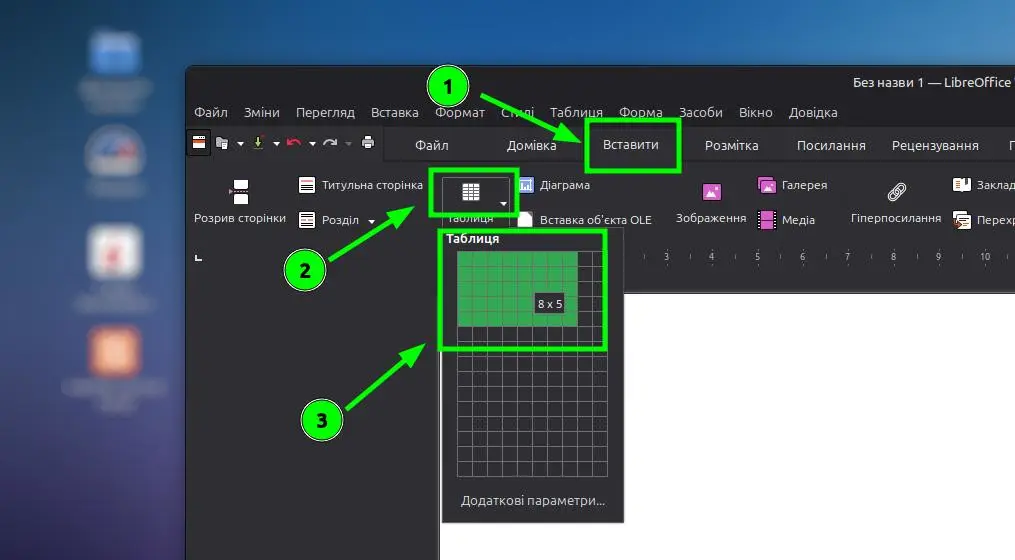Click the Закладка bookmark icon
This screenshot has width=1015, height=560.
961,185
